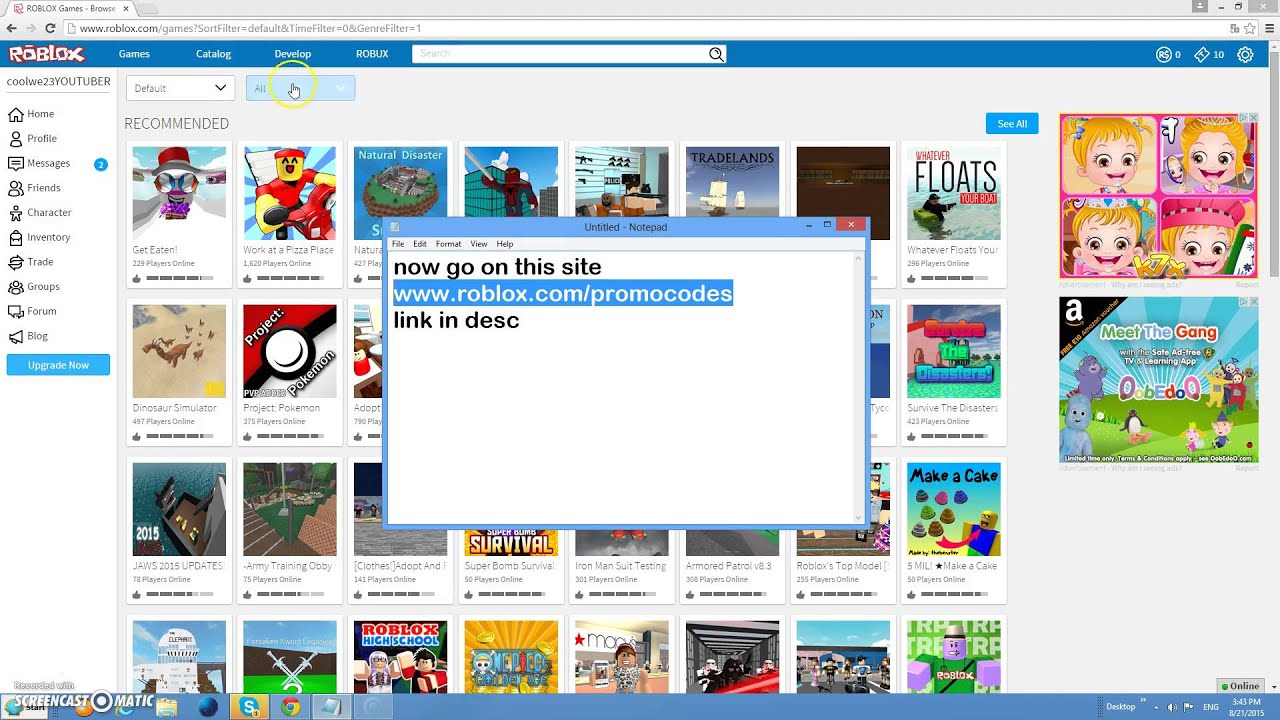Click the Upgrade Now button

(58, 365)
